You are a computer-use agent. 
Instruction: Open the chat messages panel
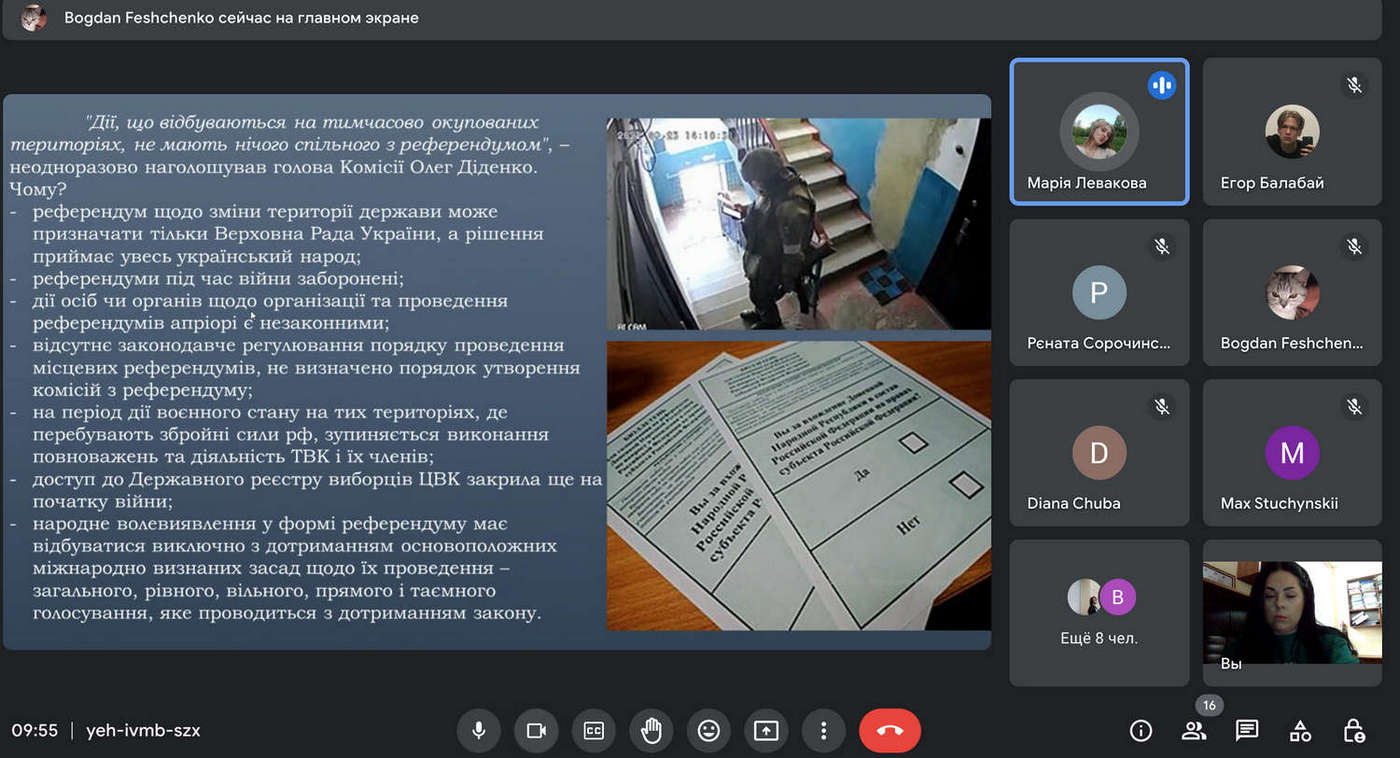[x=1247, y=731]
